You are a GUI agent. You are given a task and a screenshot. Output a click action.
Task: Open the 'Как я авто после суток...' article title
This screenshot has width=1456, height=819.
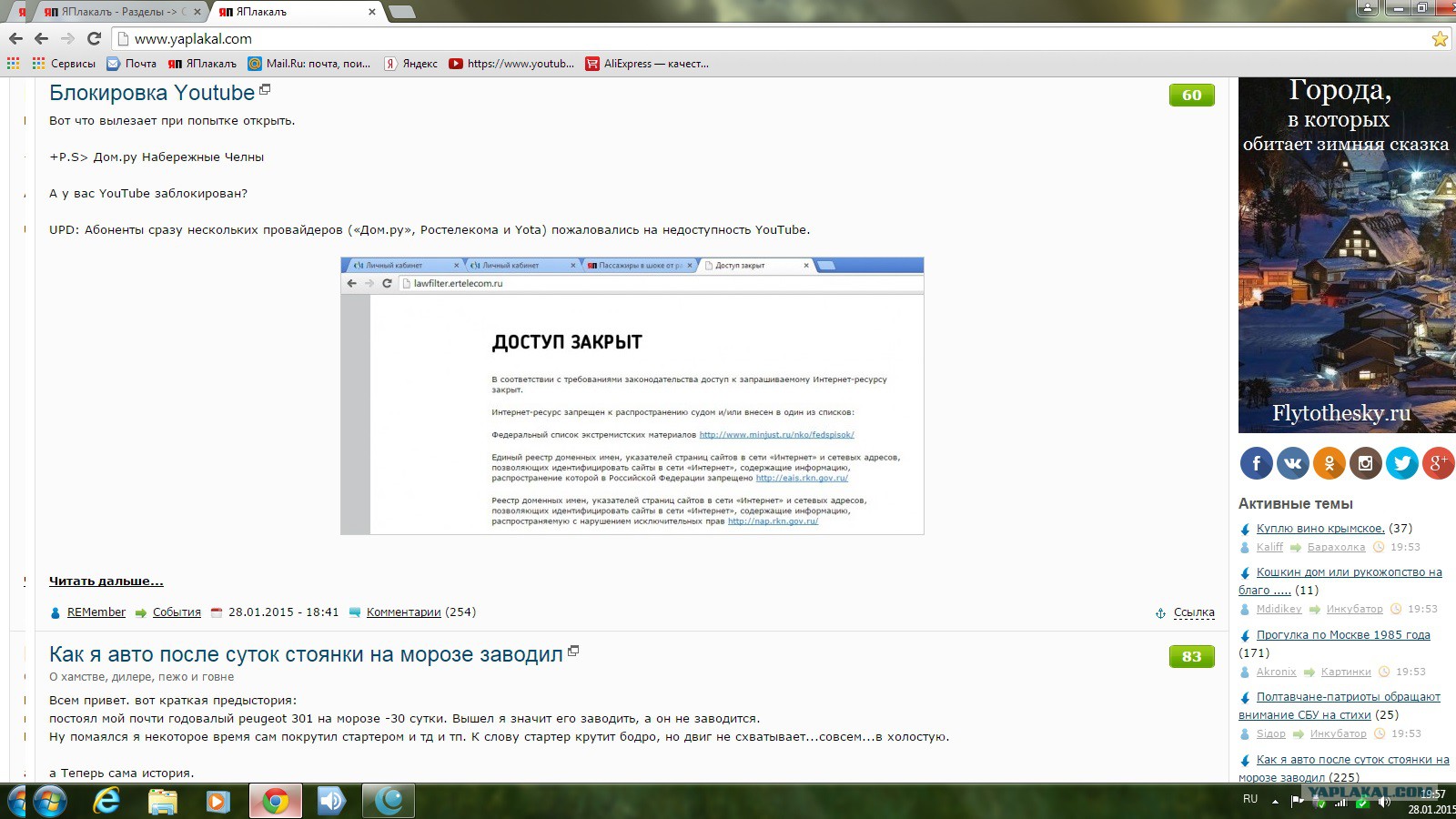pyautogui.click(x=306, y=654)
